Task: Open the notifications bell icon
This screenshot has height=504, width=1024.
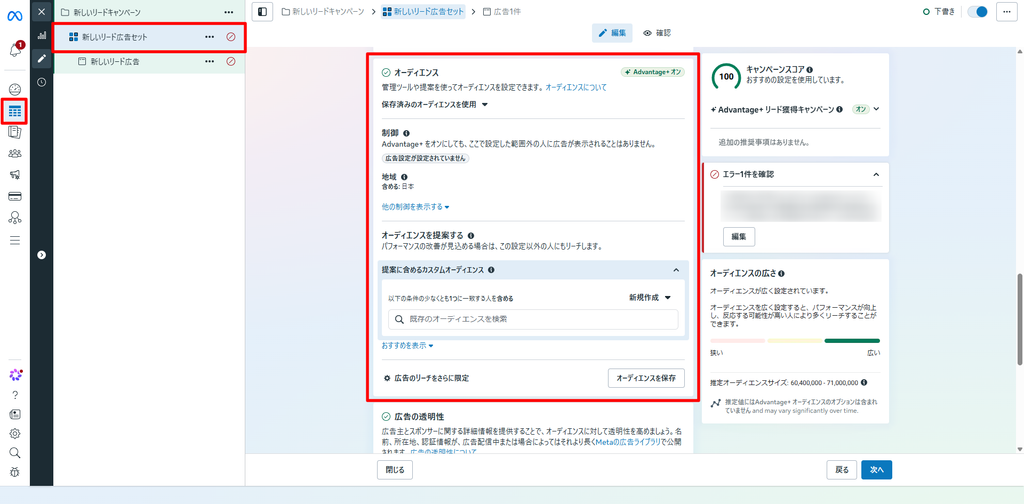Action: click(x=16, y=50)
